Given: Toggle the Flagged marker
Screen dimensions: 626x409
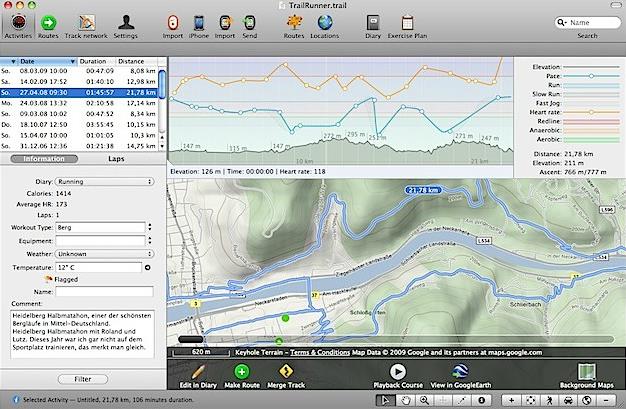Looking at the screenshot, I should [x=48, y=279].
